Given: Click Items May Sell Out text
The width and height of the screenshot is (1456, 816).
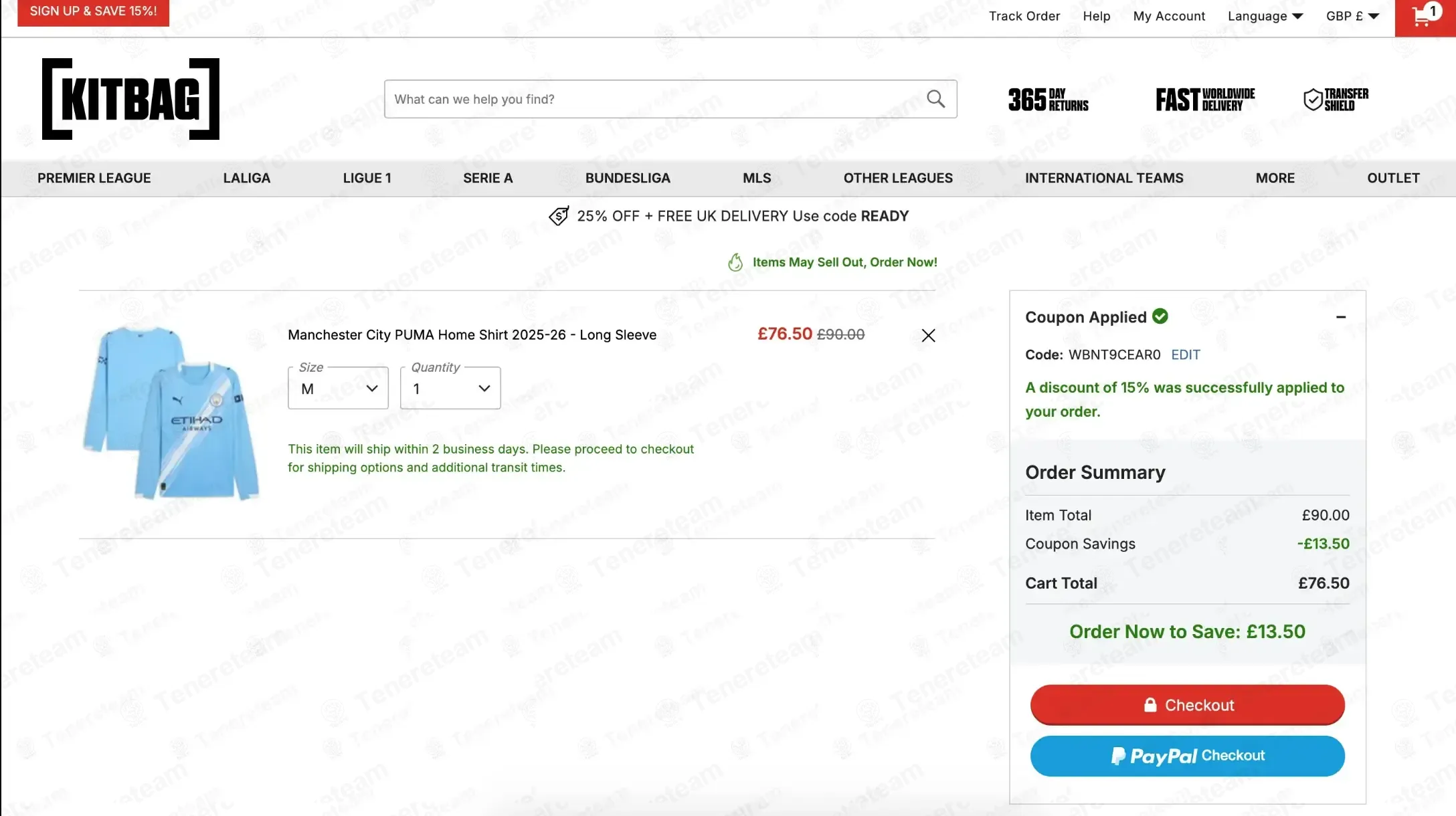Looking at the screenshot, I should click(844, 262).
